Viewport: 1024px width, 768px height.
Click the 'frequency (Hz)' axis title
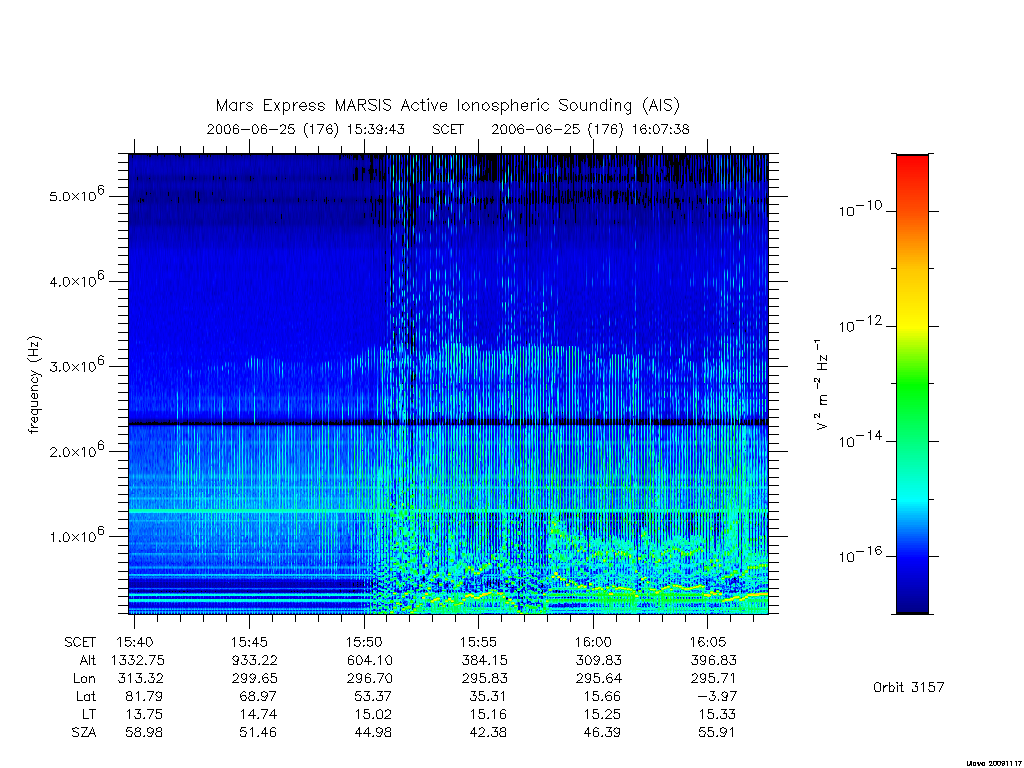34,384
